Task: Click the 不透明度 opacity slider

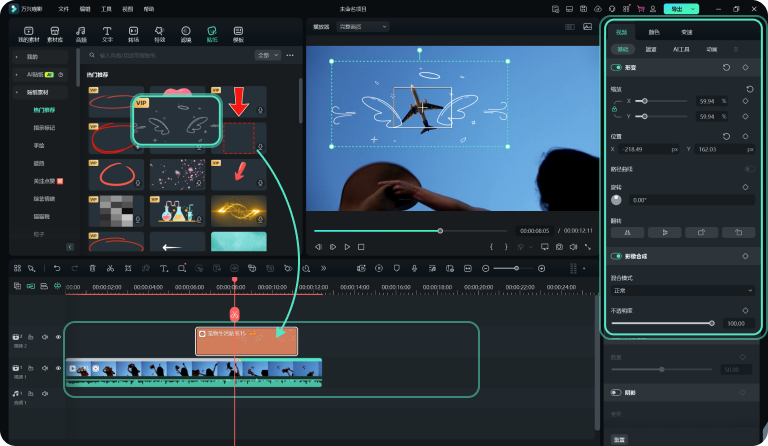Action: point(661,323)
